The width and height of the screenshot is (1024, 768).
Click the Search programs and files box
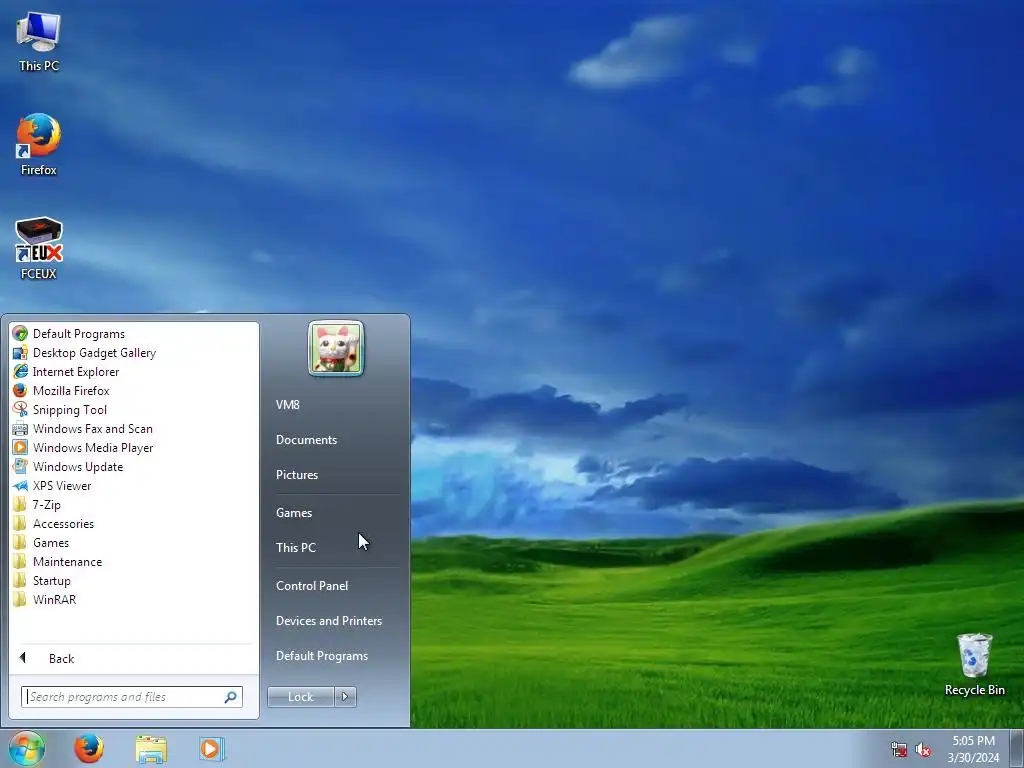point(131,697)
